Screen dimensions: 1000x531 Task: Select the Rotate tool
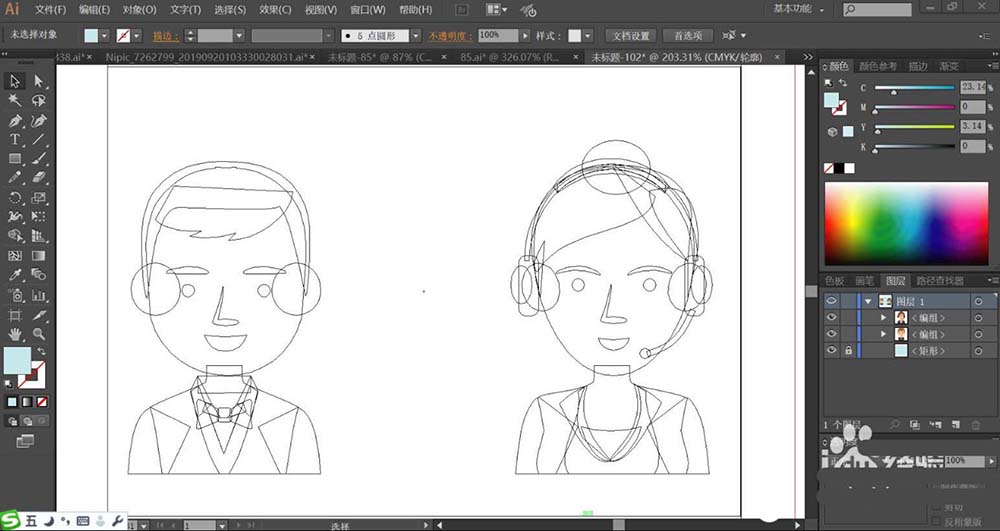click(x=15, y=198)
